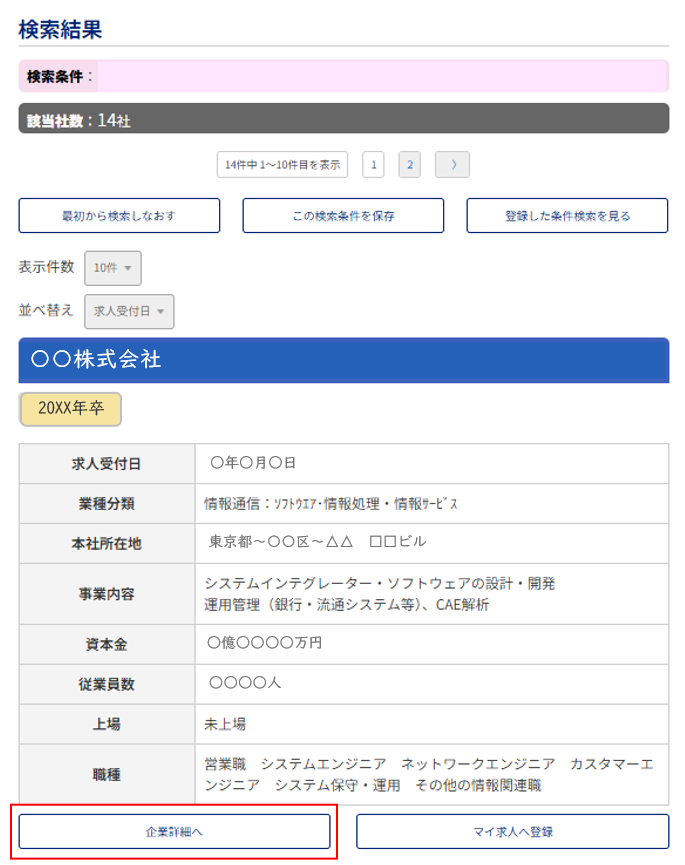Select the 20XX年卒 graduation year badge
685x865 pixels.
coord(70,409)
